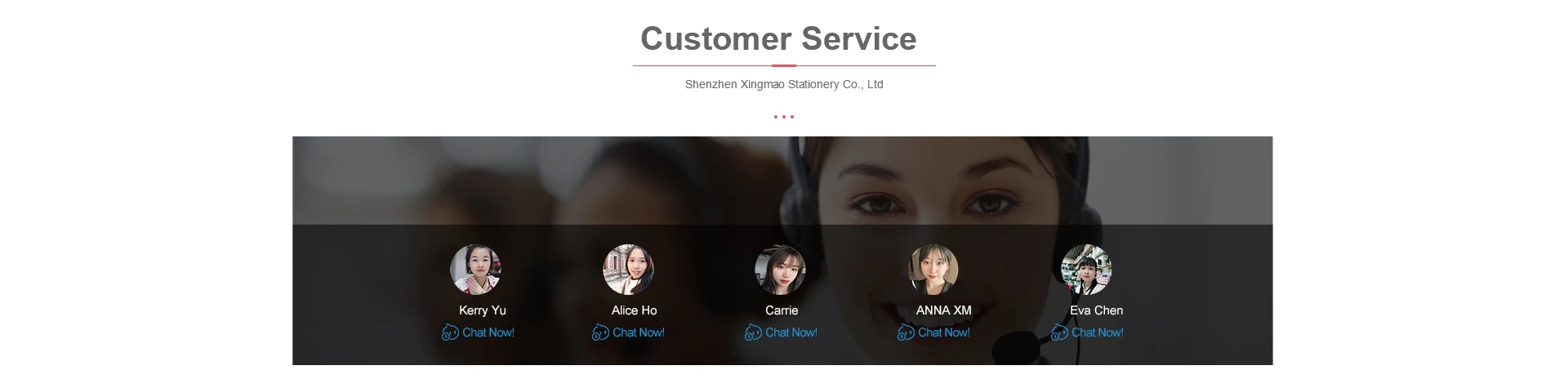Screen dimensions: 1568x379
Task: Open Eva Chen's profile photo
Action: pos(1086,270)
